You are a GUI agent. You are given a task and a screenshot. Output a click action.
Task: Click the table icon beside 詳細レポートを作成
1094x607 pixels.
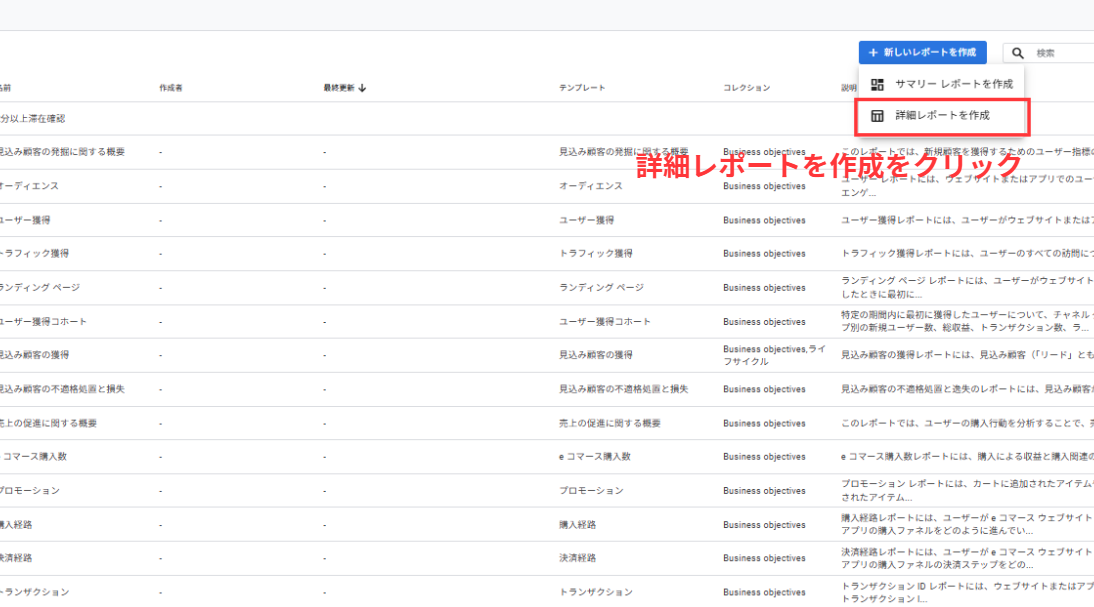pos(877,116)
